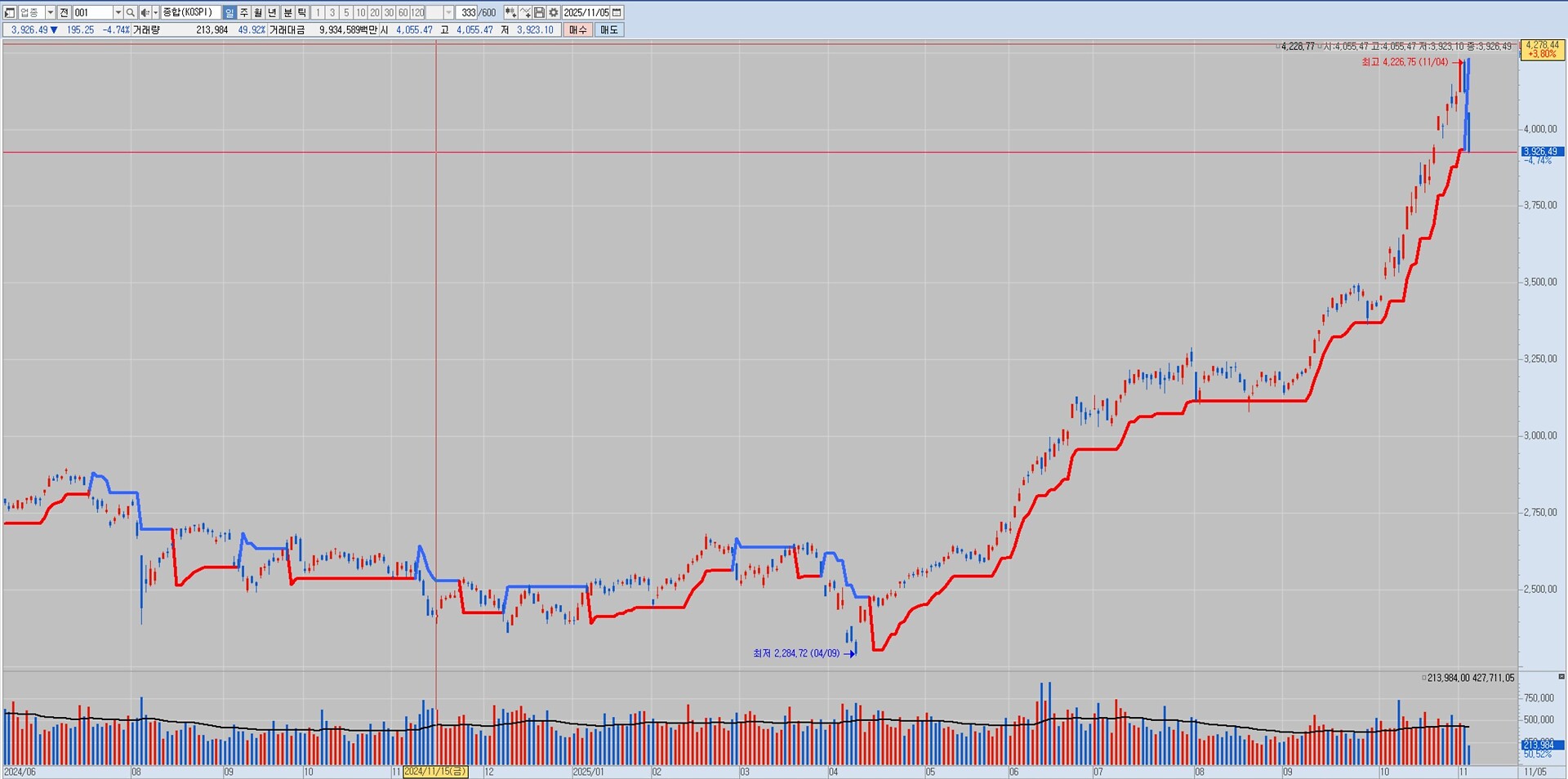The height and width of the screenshot is (779, 1568).
Task: Click the 11/05 date label at bottom right
Action: [1535, 772]
